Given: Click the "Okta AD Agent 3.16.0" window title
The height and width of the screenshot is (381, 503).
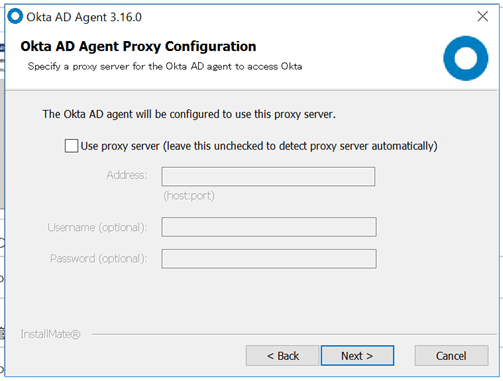Looking at the screenshot, I should pos(84,17).
